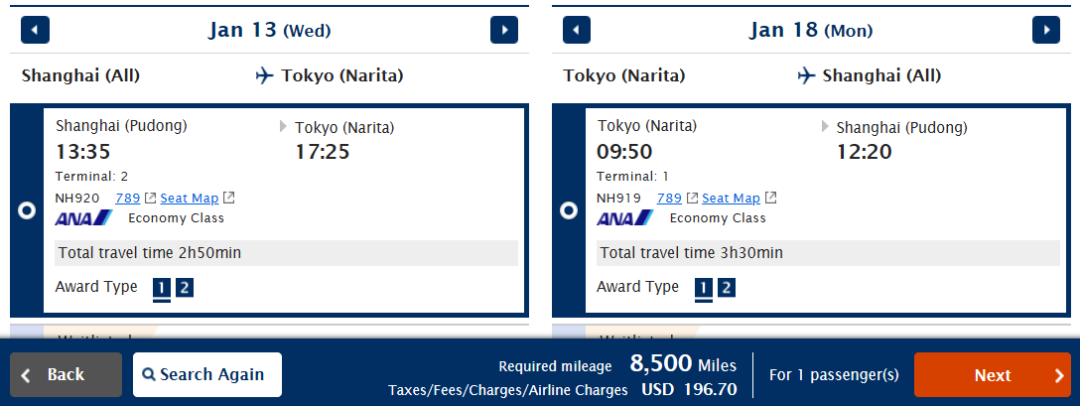This screenshot has height=406, width=1080.
Task: Open Seat Map for flight NH920
Action: 189,199
